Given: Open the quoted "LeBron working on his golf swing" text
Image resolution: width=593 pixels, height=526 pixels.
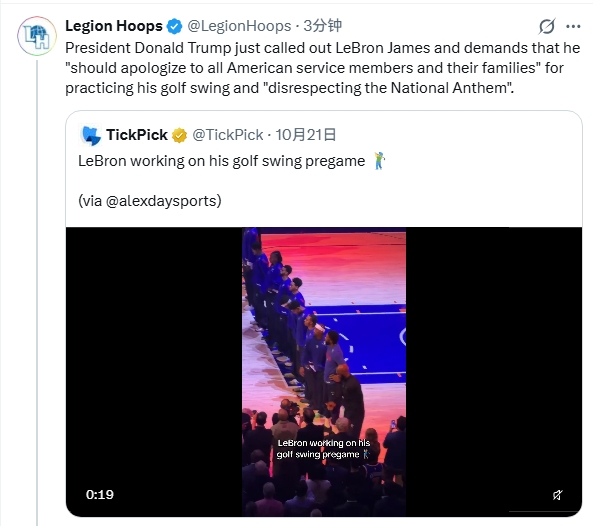Looking at the screenshot, I should [x=221, y=161].
